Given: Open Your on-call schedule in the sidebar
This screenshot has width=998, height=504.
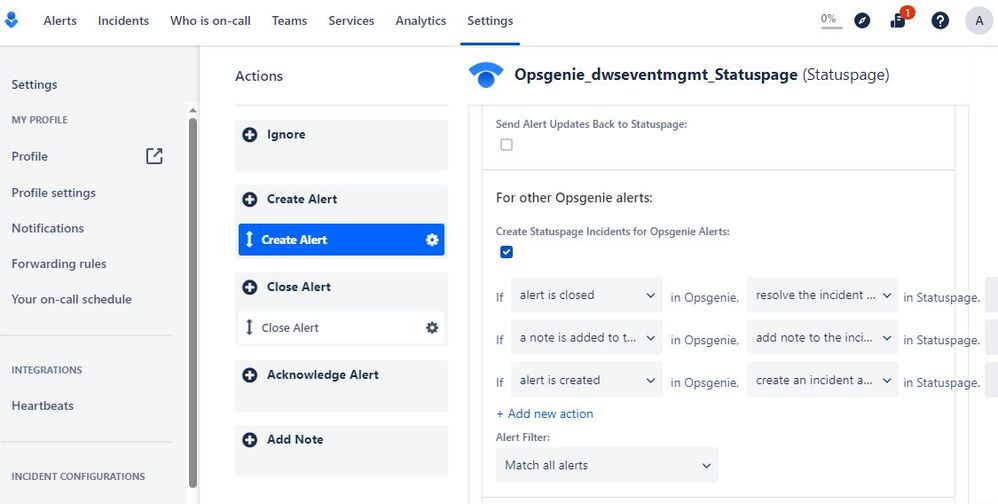Looking at the screenshot, I should pyautogui.click(x=71, y=300).
